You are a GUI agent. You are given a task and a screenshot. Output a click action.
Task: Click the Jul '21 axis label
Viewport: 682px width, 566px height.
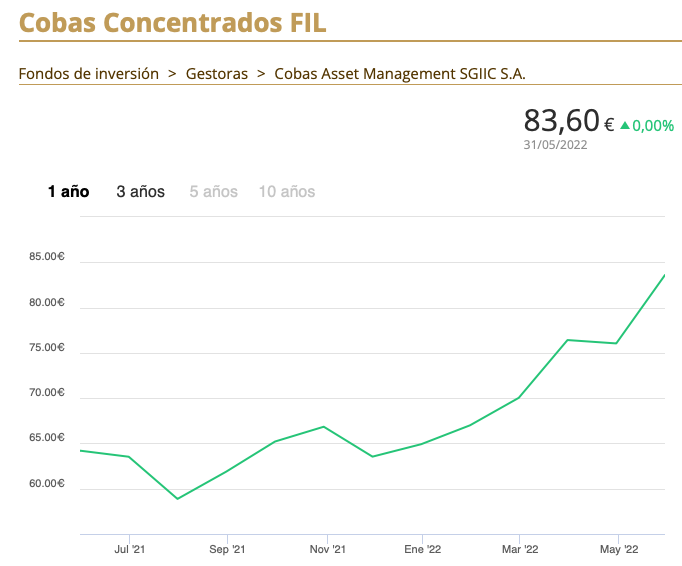[x=130, y=549]
